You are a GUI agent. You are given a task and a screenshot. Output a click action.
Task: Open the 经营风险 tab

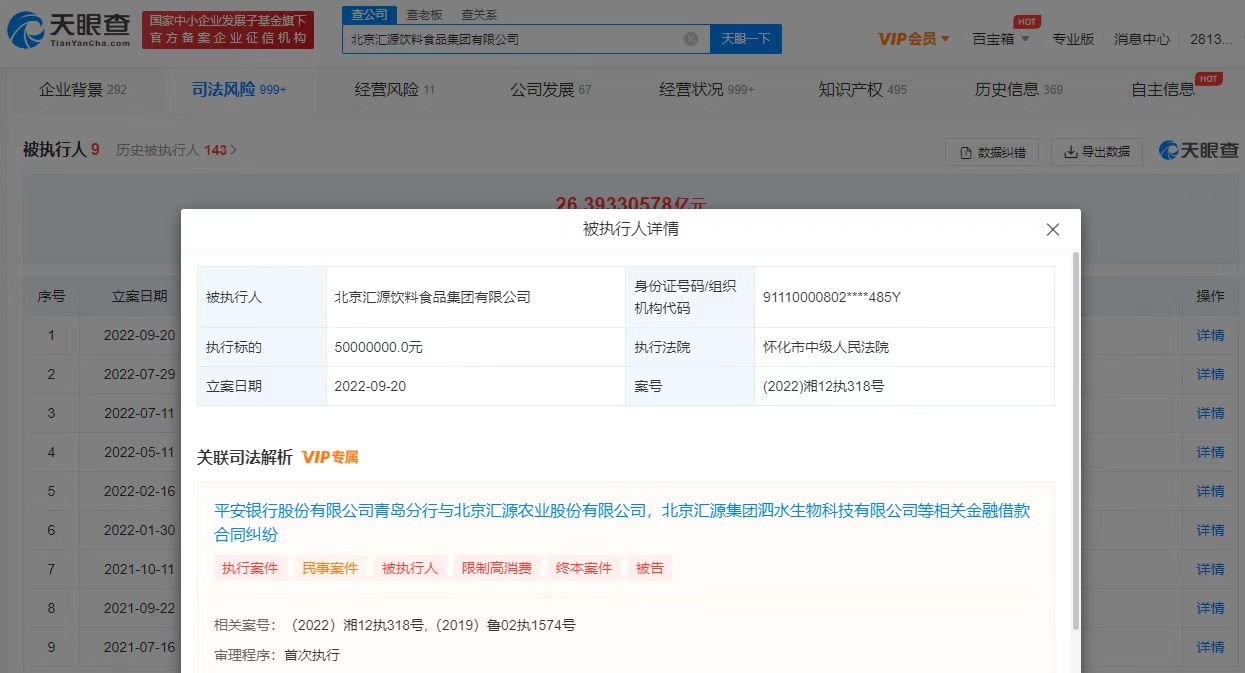[x=395, y=90]
